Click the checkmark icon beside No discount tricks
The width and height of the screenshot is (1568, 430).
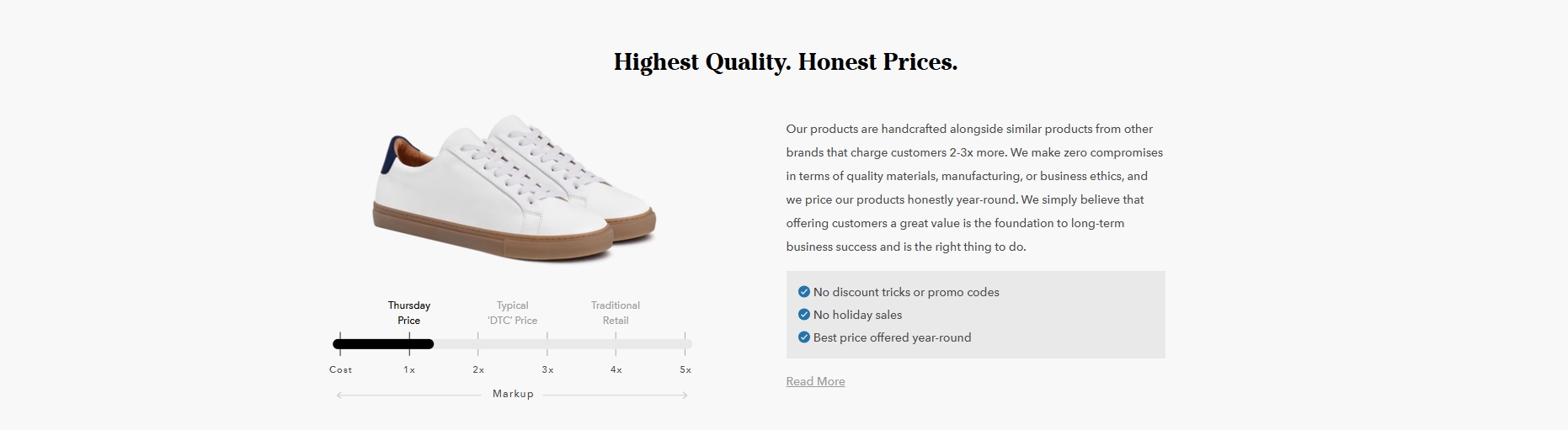pyautogui.click(x=803, y=292)
